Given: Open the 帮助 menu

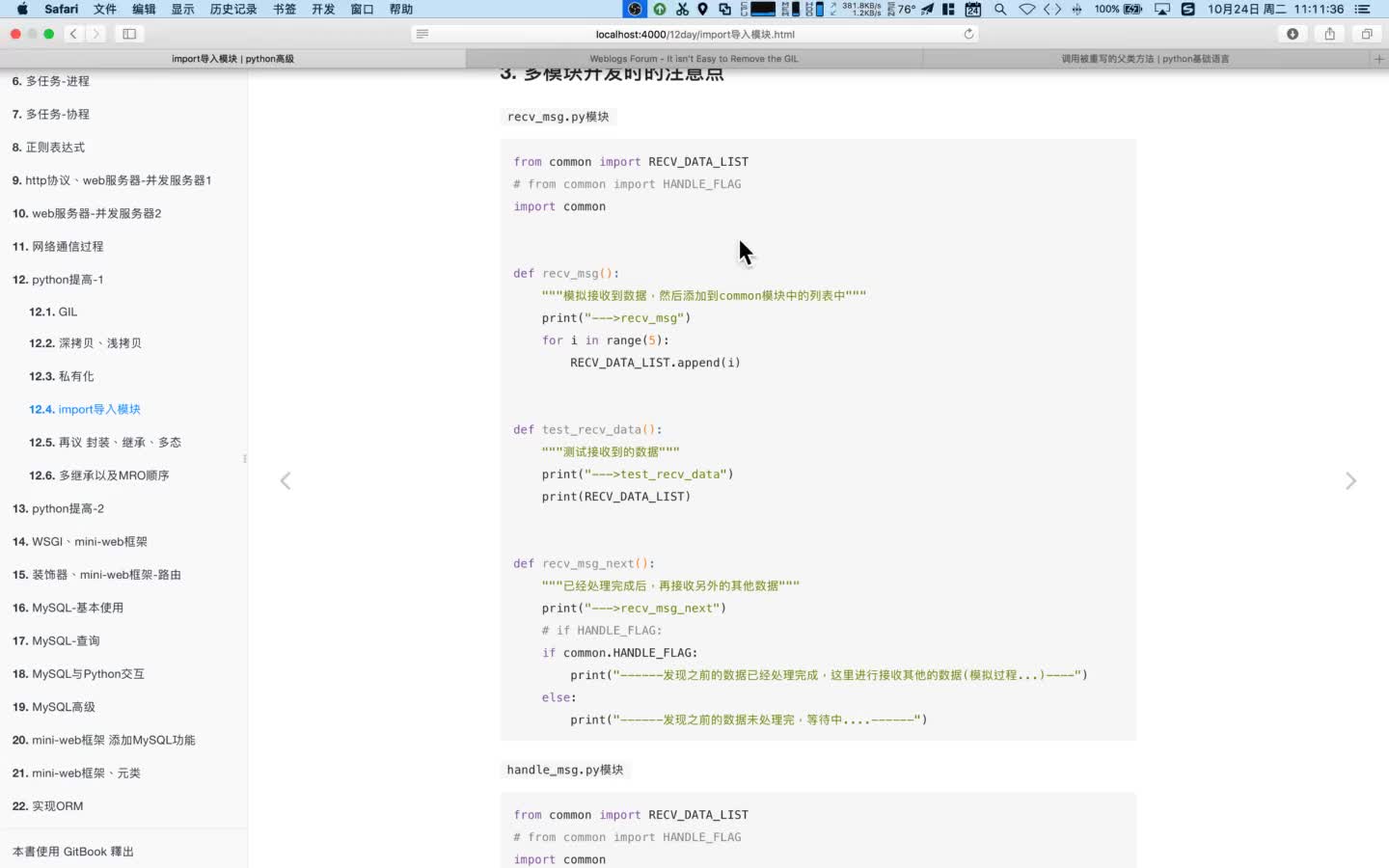Looking at the screenshot, I should (x=400, y=9).
